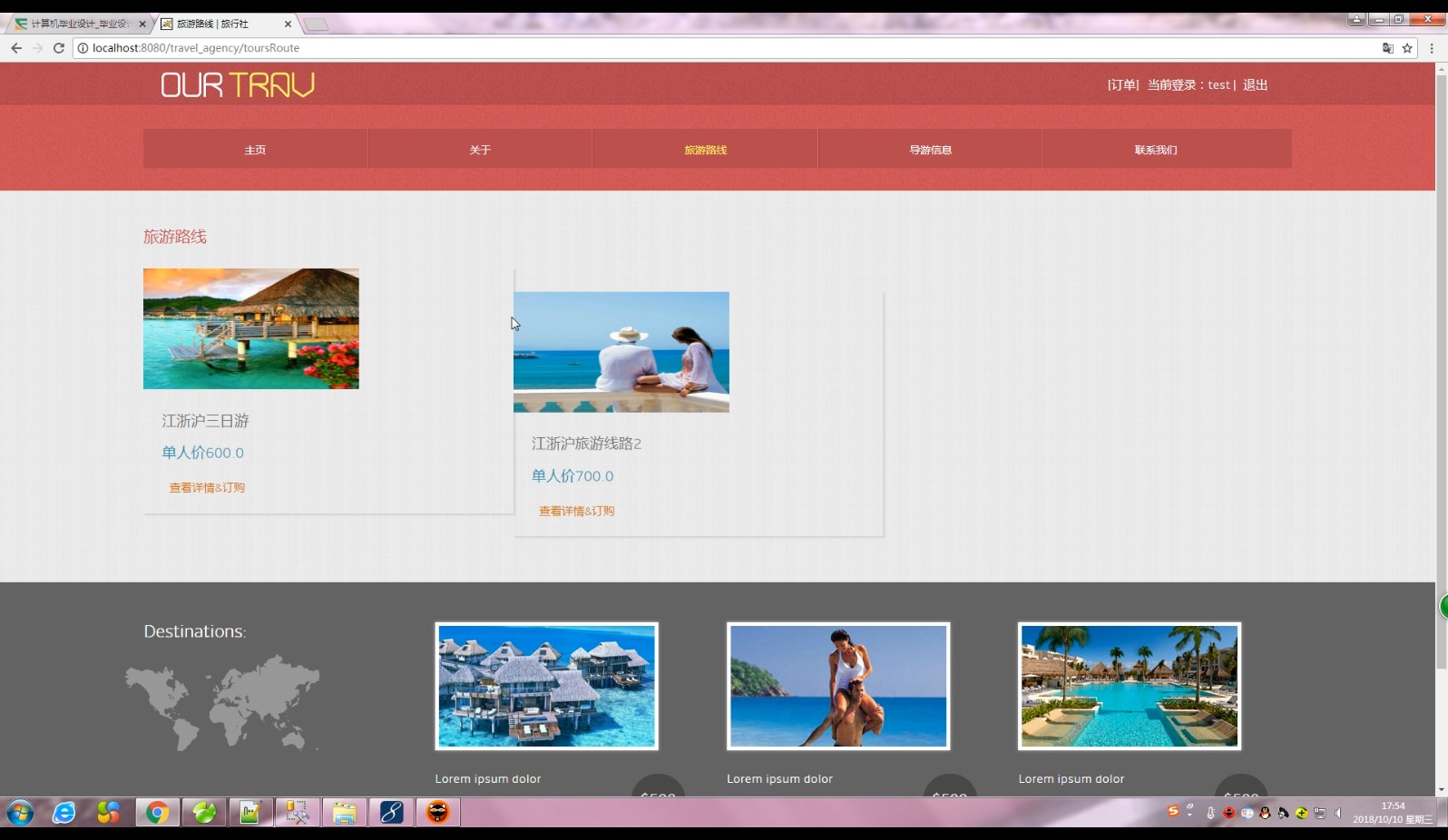Open the footer beach couple thumbnail

coord(838,686)
